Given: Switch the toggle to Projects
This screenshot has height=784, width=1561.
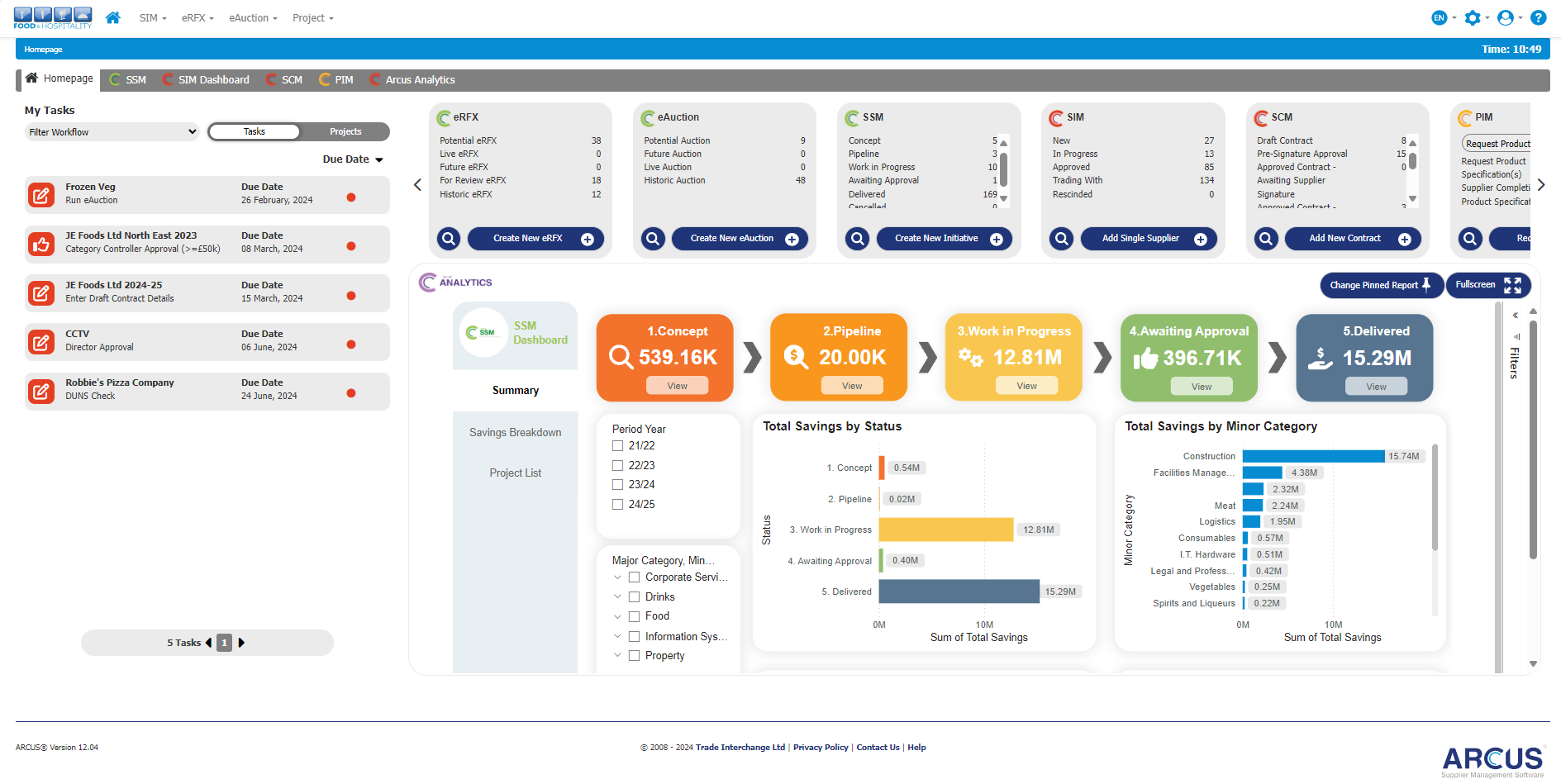Looking at the screenshot, I should pyautogui.click(x=345, y=131).
